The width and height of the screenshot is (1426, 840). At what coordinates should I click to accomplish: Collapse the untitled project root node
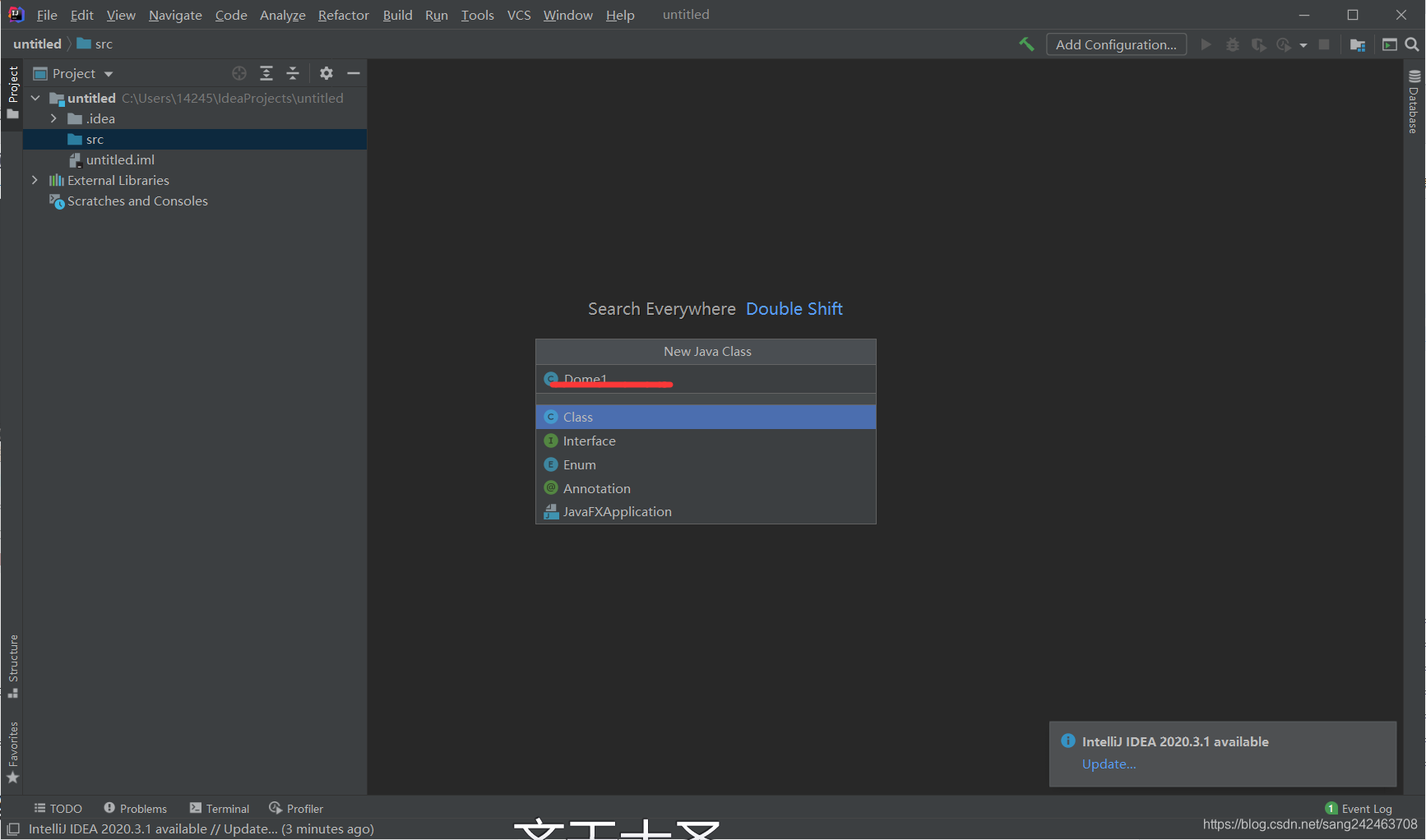pos(35,98)
